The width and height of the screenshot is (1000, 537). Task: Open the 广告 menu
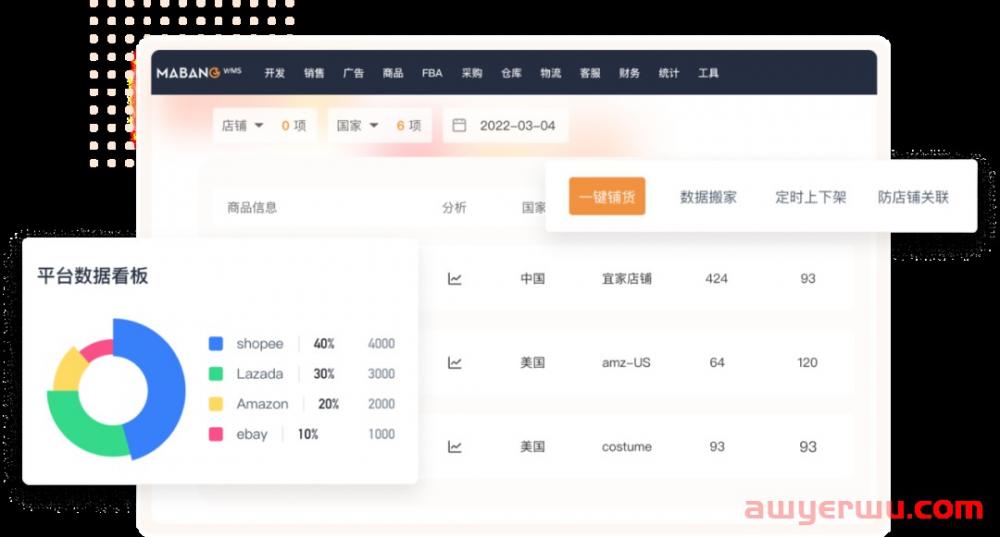coord(353,73)
